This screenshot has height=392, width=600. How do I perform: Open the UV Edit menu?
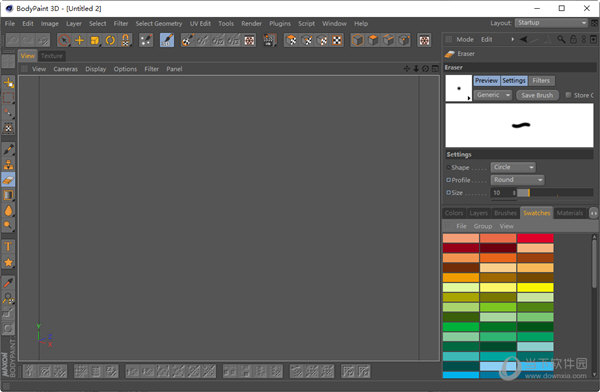click(200, 23)
